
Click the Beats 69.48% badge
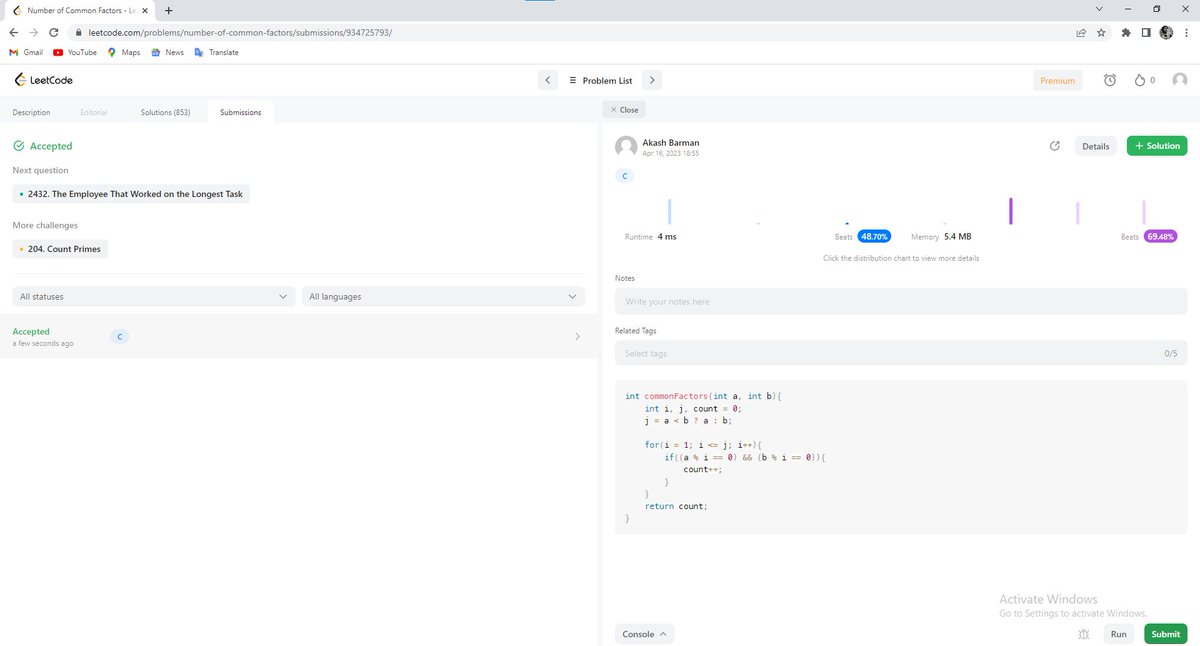point(1161,237)
